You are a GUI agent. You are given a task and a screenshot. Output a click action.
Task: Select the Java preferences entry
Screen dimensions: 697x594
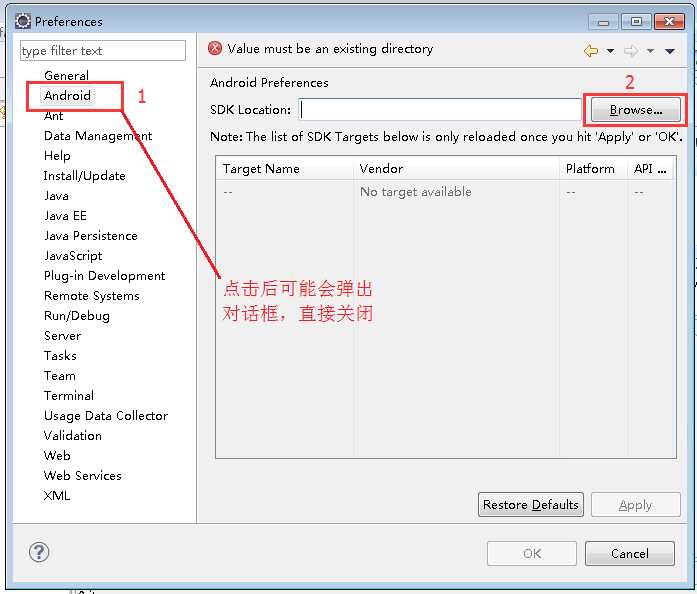click(x=56, y=196)
